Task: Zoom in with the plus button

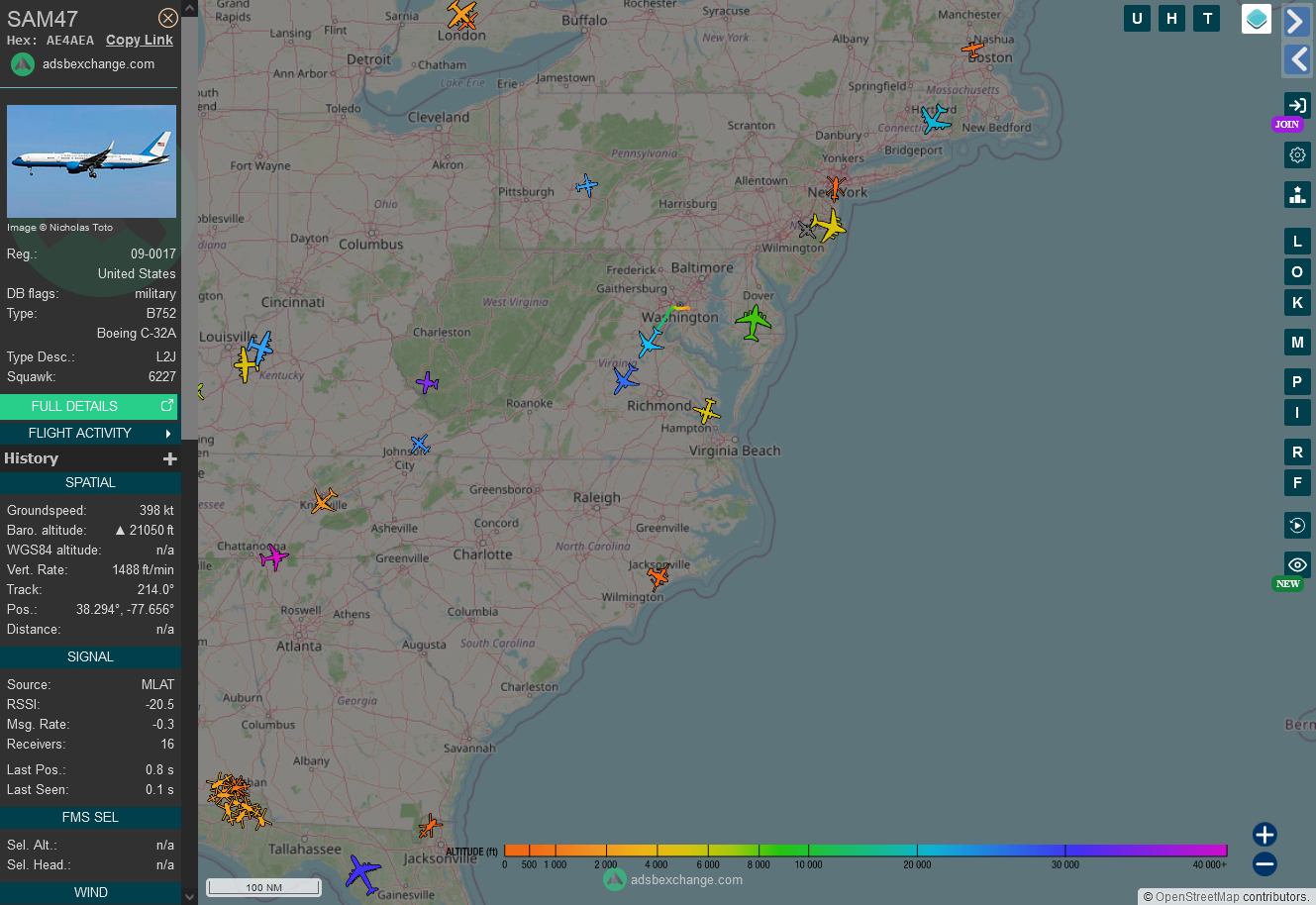Action: point(1265,834)
